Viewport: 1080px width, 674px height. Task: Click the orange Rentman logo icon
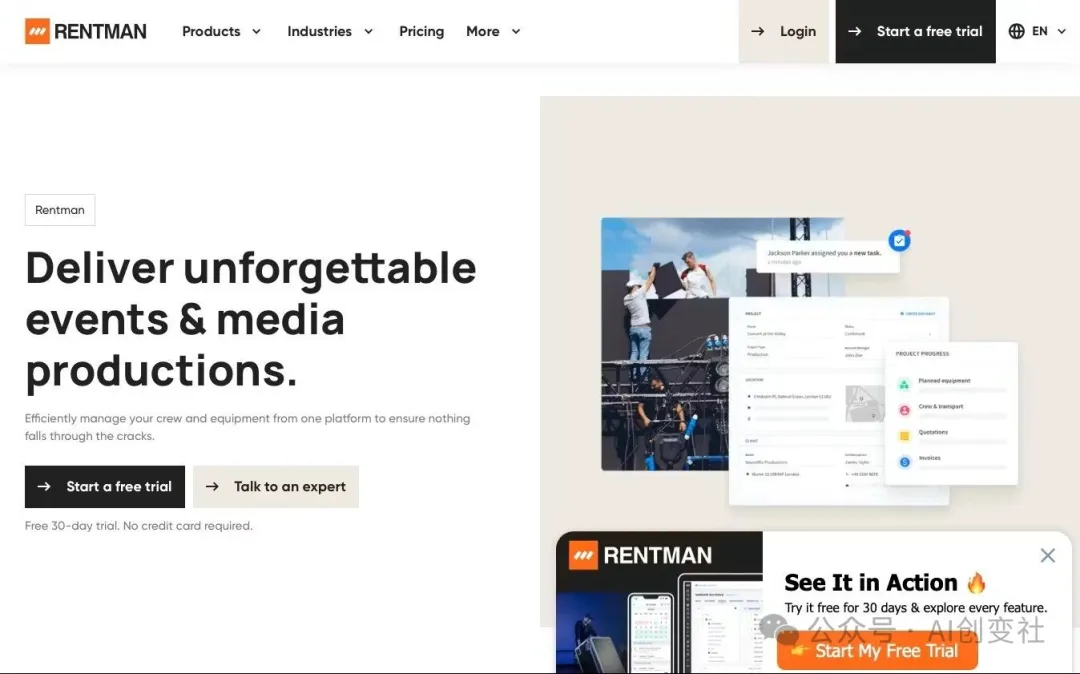[37, 31]
